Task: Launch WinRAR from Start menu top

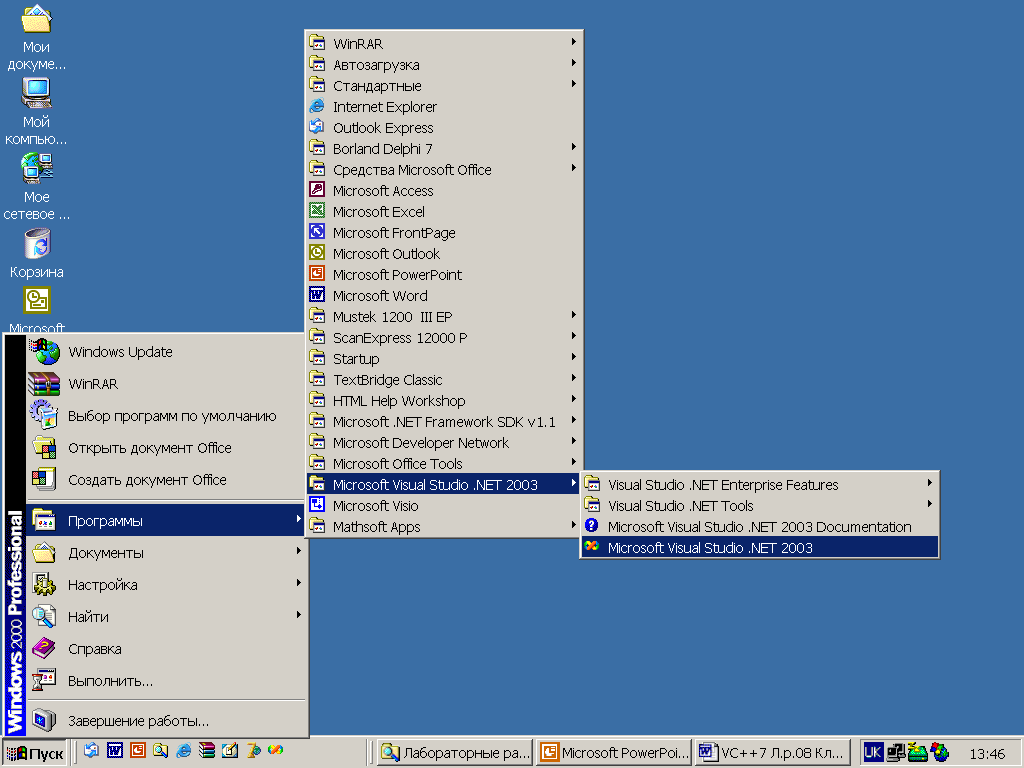Action: [x=166, y=383]
